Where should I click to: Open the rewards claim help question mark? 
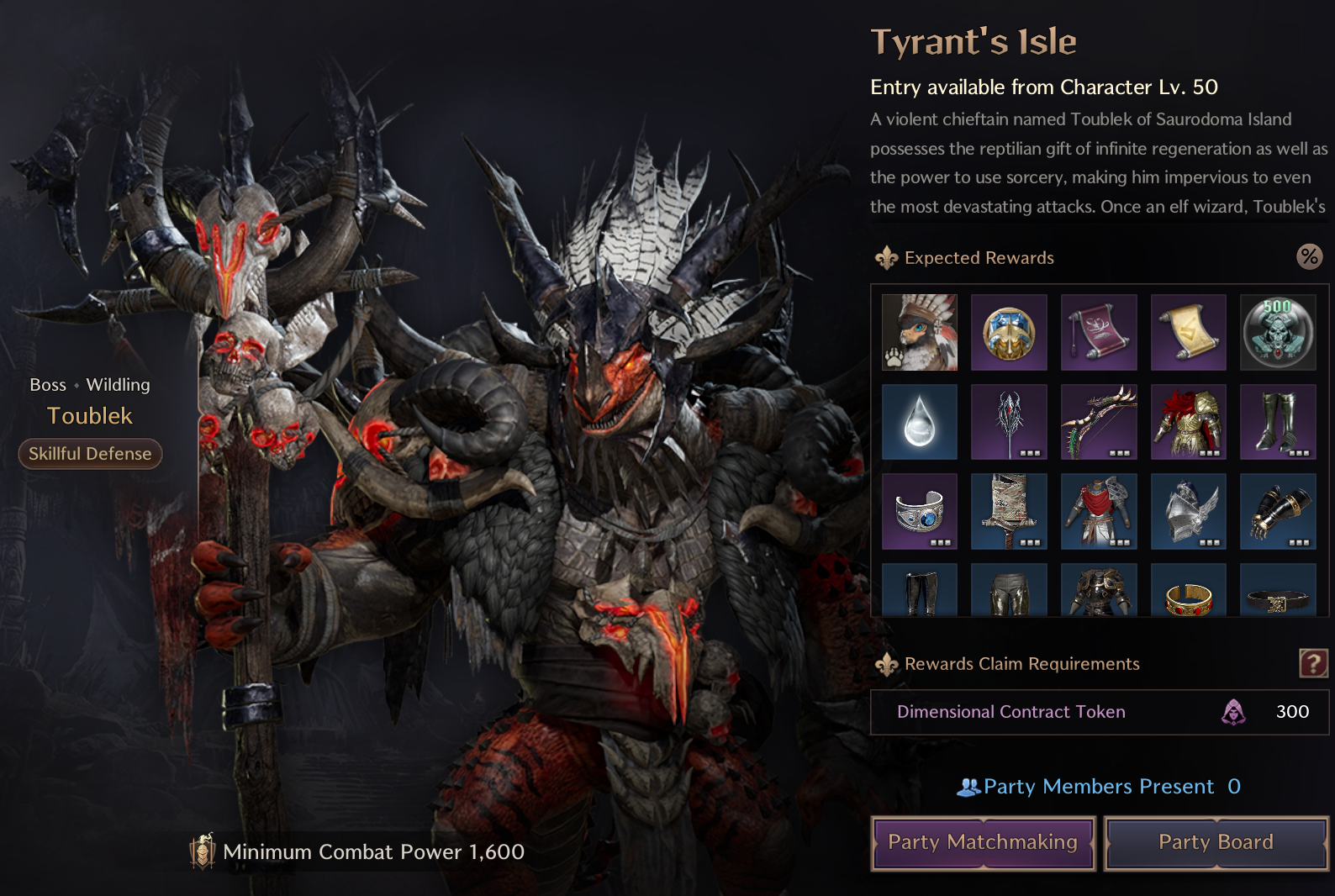[1313, 663]
